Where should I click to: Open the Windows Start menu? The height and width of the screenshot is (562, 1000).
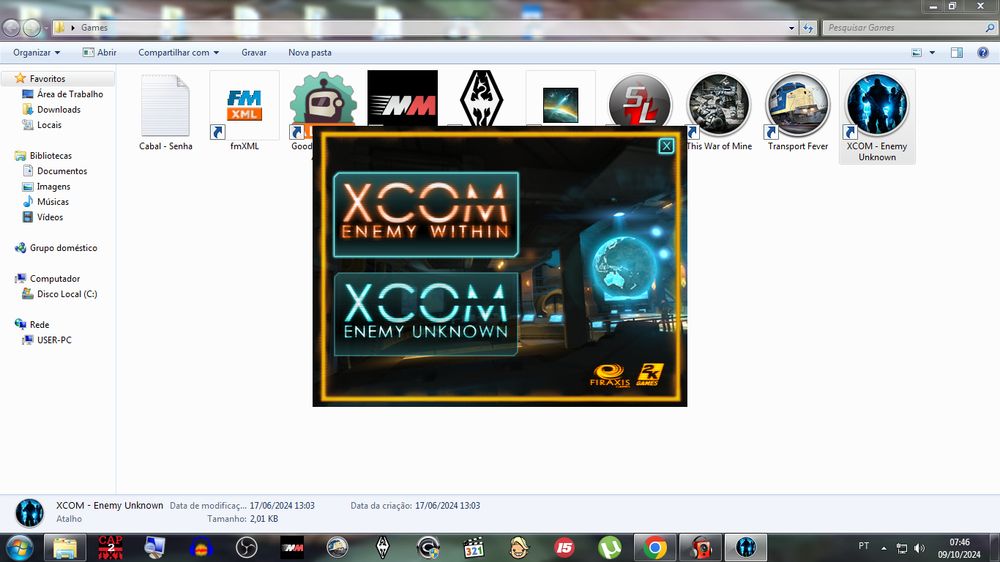20,547
